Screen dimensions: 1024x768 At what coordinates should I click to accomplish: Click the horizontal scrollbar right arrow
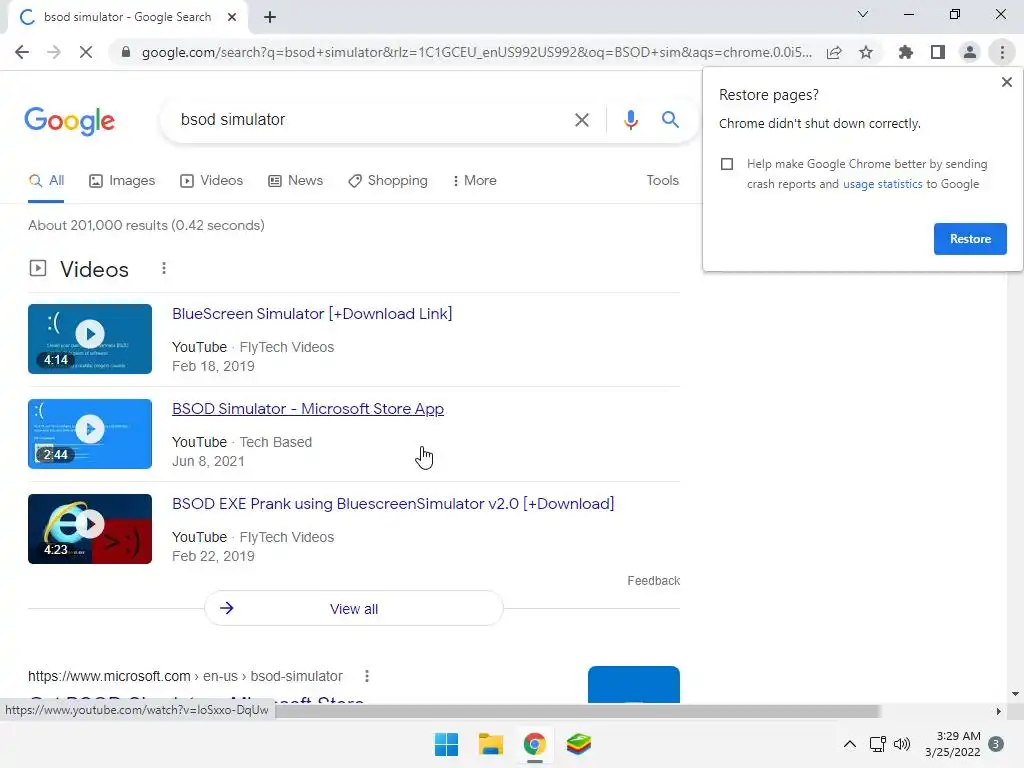[998, 711]
